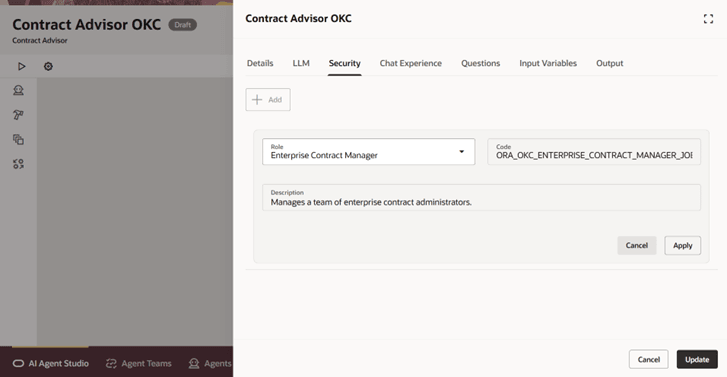
Task: Click the Add button
Action: [268, 100]
